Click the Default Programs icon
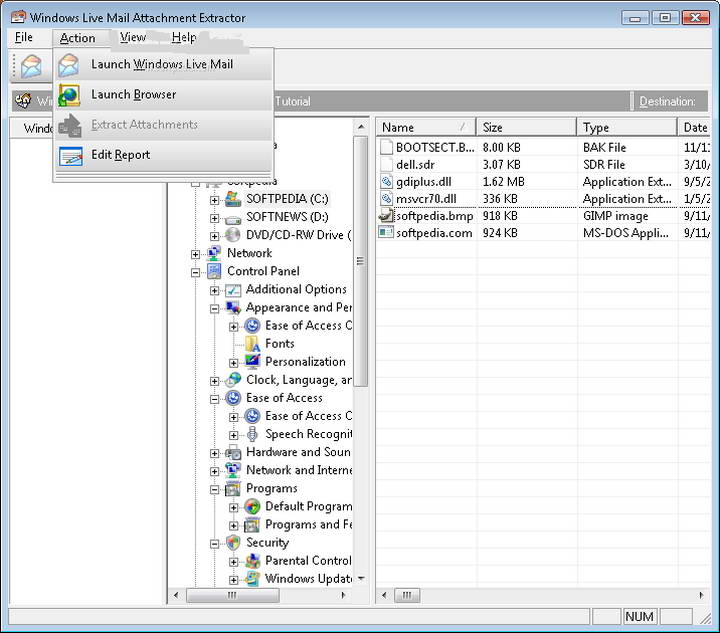This screenshot has width=720, height=633. point(252,507)
